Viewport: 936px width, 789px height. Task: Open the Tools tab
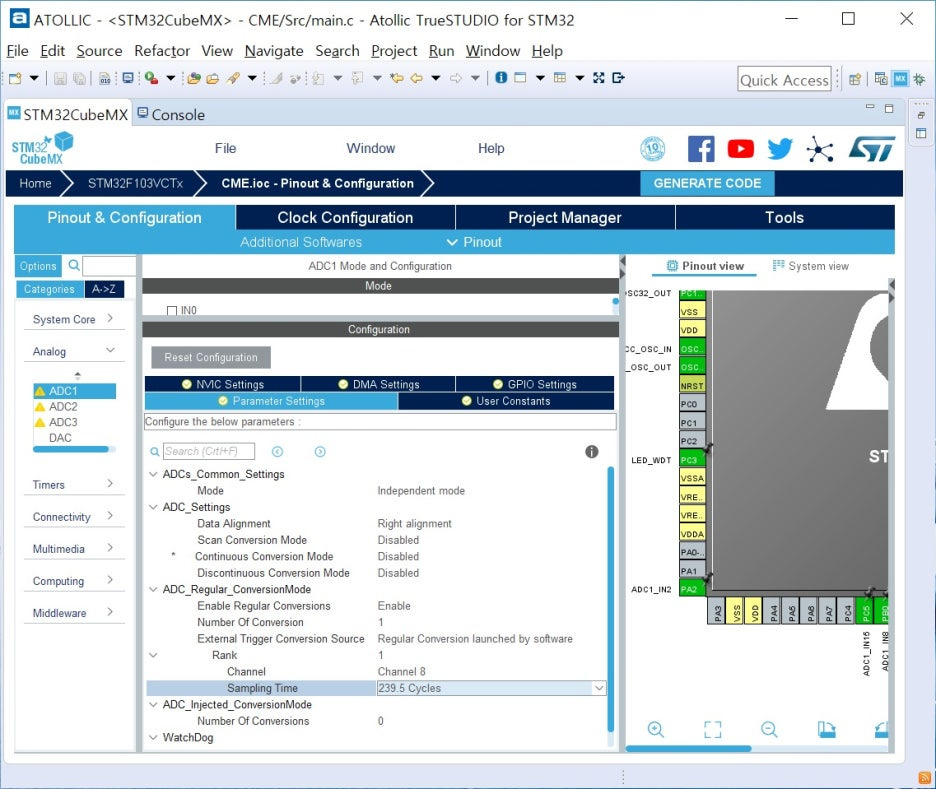click(x=784, y=218)
